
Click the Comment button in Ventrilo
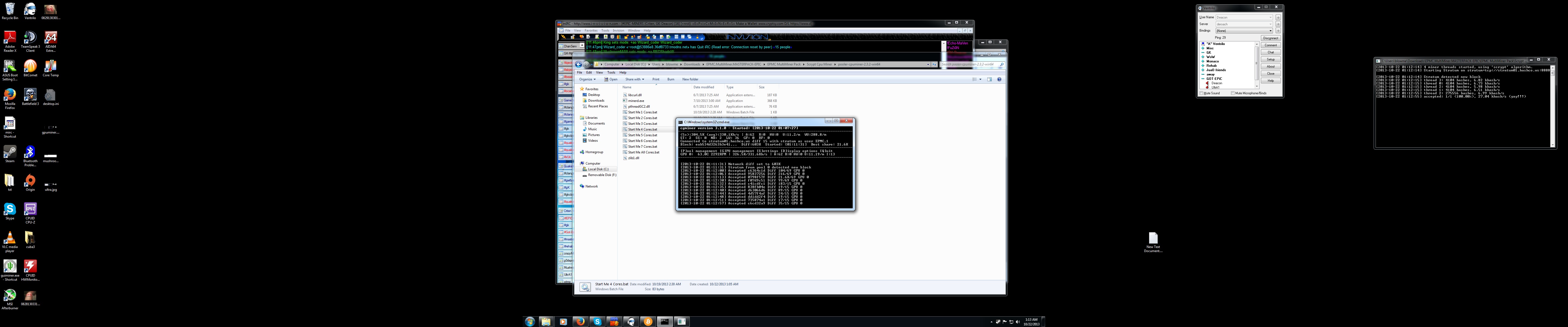pos(1270,45)
